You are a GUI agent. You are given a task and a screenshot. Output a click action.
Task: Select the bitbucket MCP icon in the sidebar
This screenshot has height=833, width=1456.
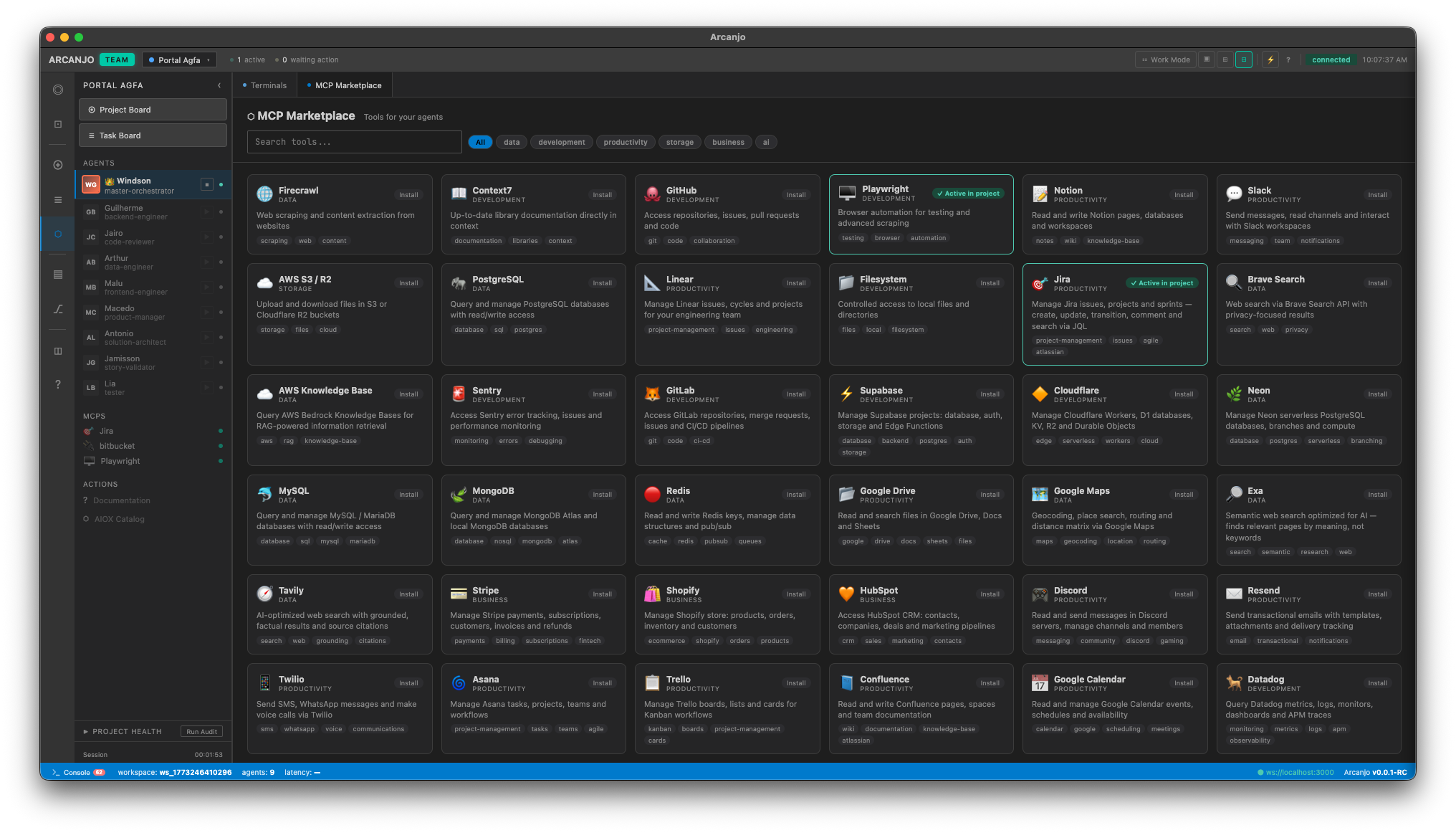90,446
